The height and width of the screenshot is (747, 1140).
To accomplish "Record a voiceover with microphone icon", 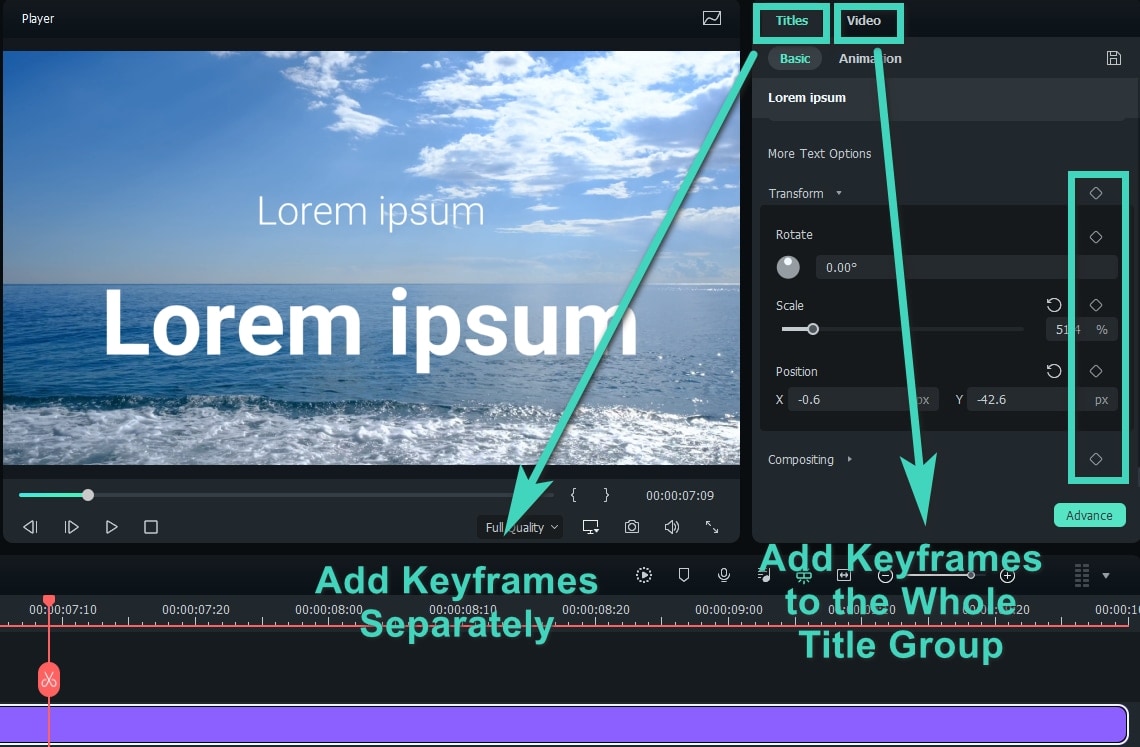I will (x=723, y=575).
